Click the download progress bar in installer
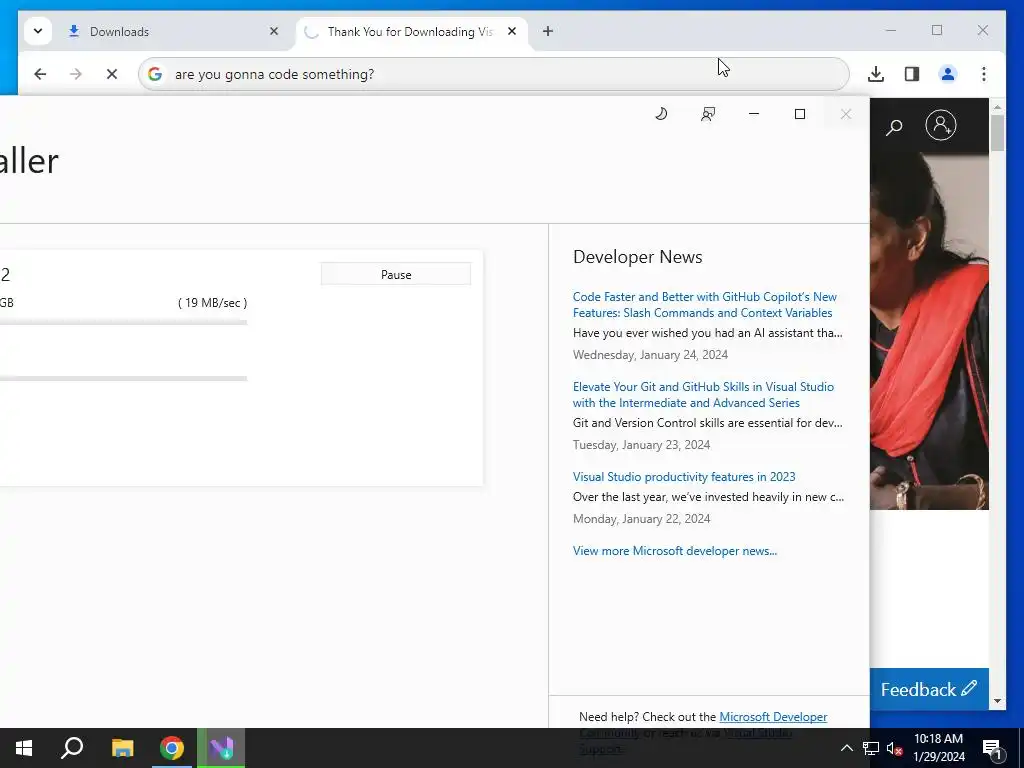Image resolution: width=1024 pixels, height=768 pixels. [123, 322]
